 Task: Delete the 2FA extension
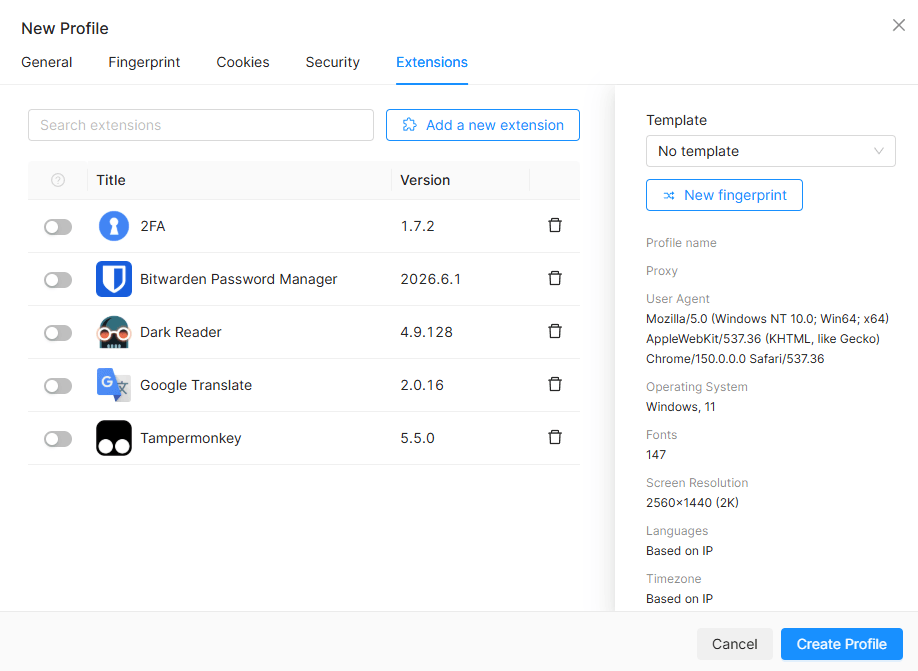555,225
